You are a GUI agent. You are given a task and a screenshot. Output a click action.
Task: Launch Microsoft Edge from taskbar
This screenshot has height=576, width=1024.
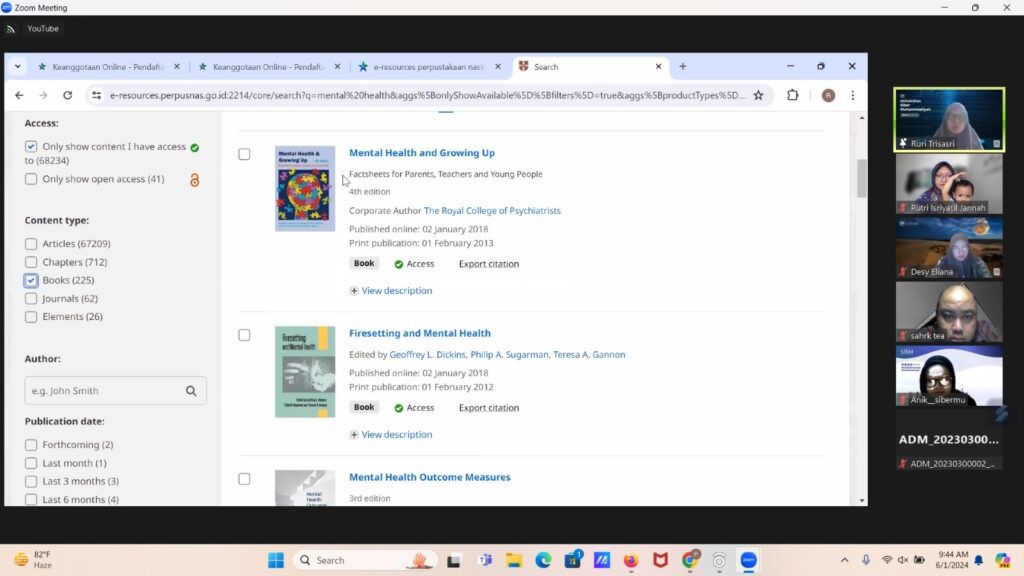(543, 560)
